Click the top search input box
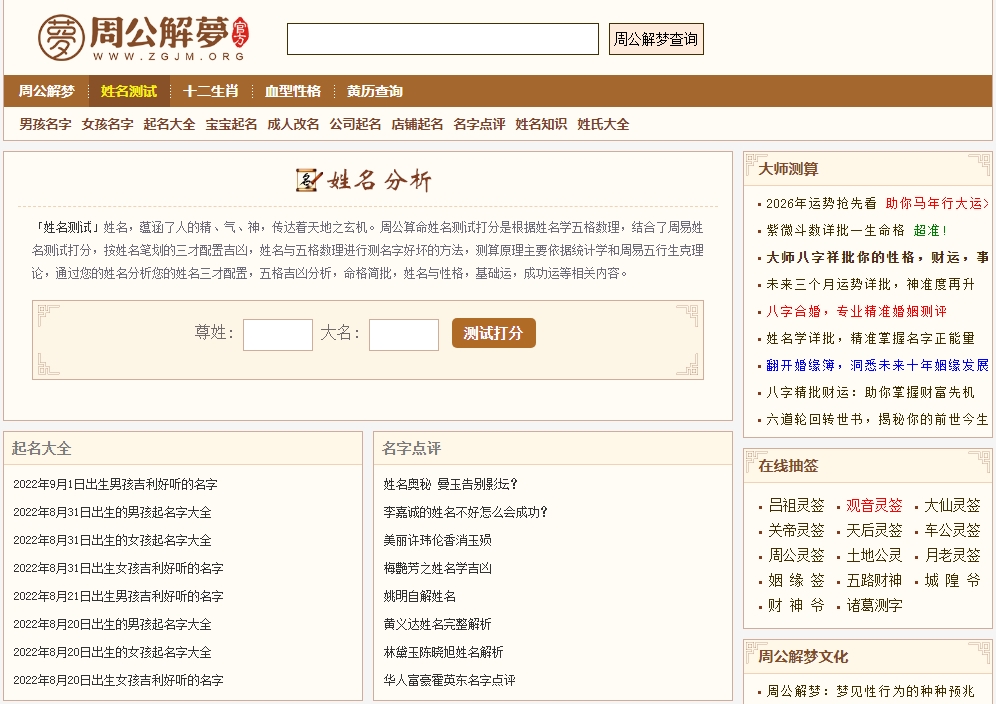The height and width of the screenshot is (704, 996). tap(441, 37)
